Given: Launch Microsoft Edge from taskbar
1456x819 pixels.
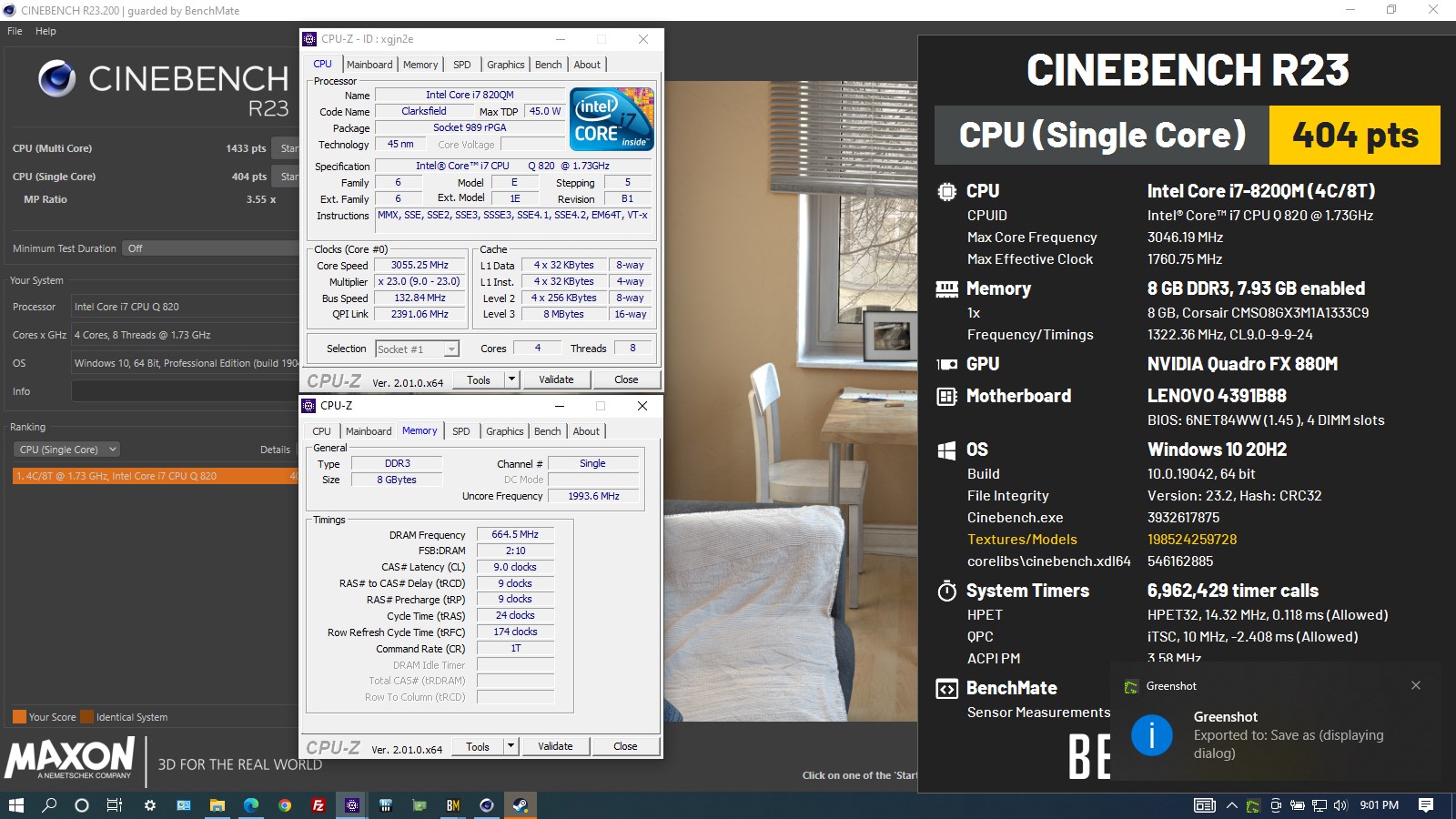Looking at the screenshot, I should pyautogui.click(x=251, y=805).
